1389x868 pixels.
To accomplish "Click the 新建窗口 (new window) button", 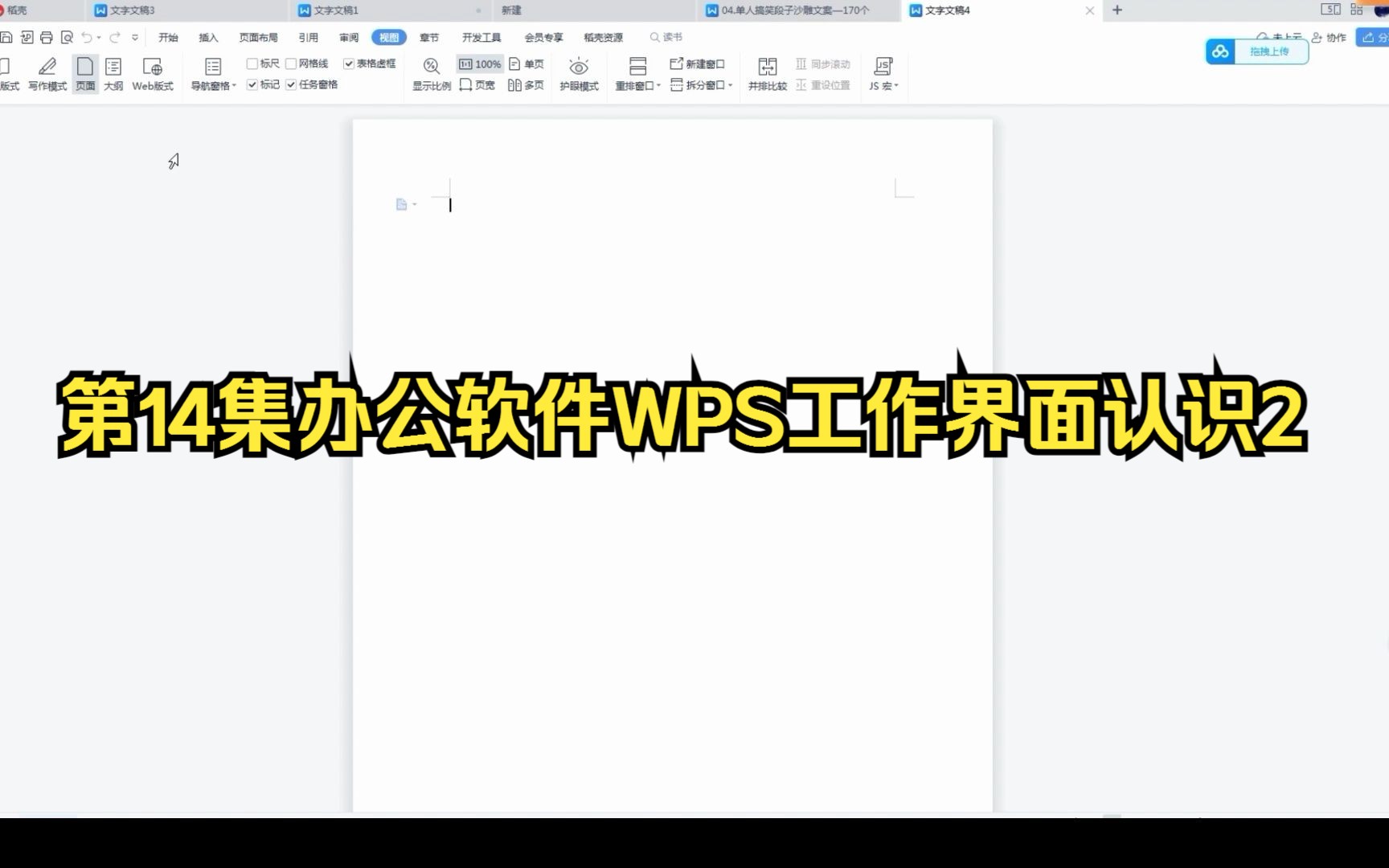I will point(698,63).
